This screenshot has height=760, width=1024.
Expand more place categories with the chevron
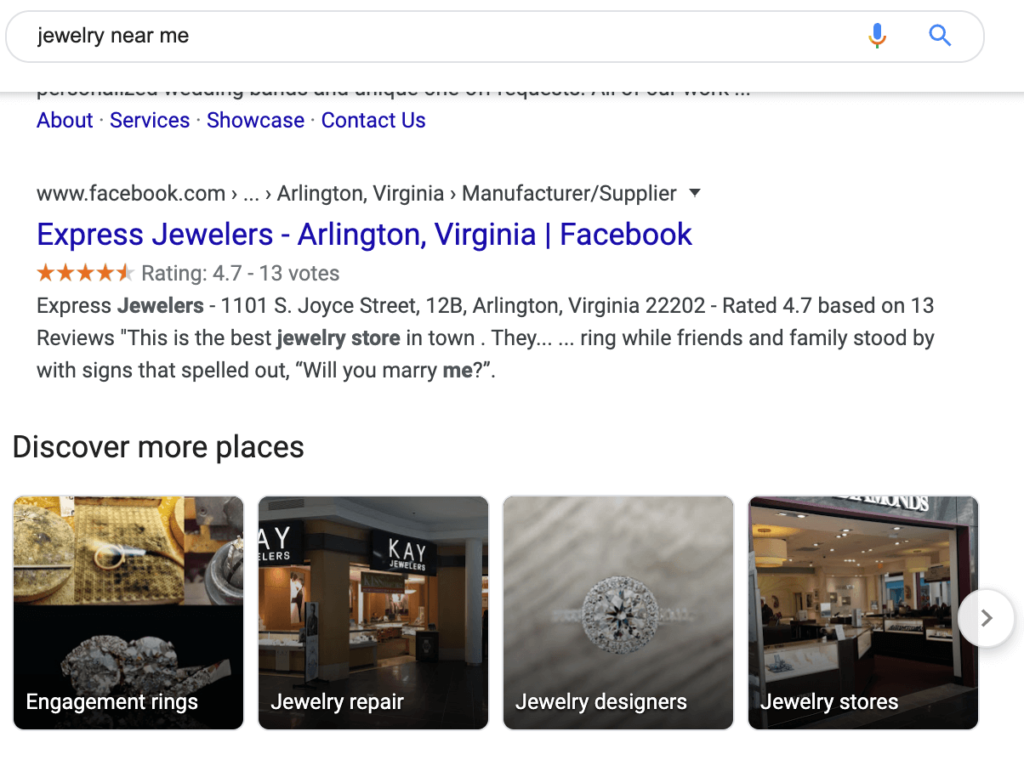[x=986, y=618]
